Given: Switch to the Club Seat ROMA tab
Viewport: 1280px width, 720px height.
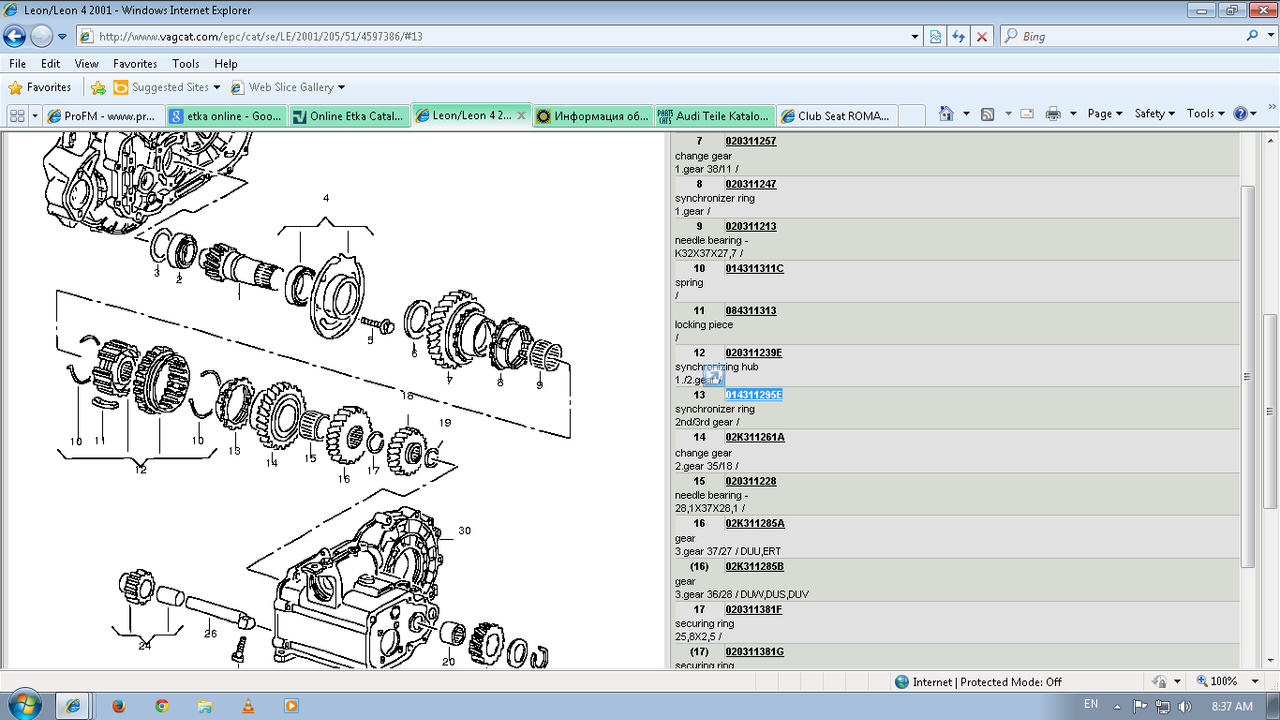Looking at the screenshot, I should [836, 116].
